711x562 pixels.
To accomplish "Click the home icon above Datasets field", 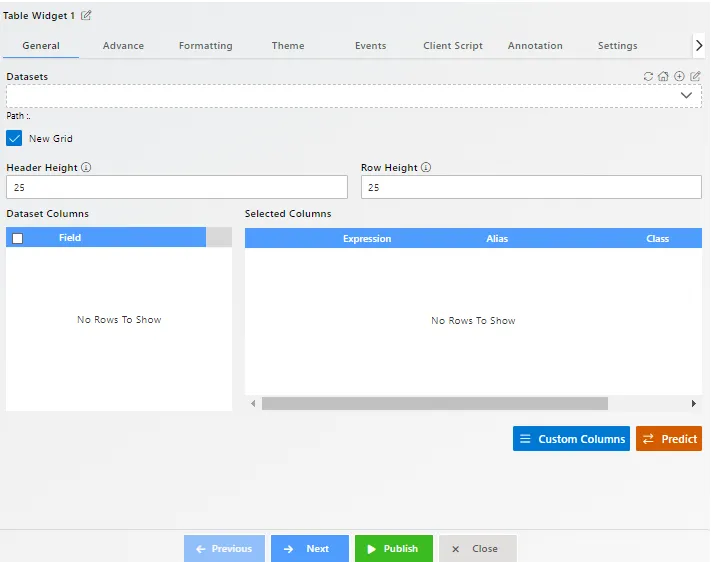I will 663,76.
